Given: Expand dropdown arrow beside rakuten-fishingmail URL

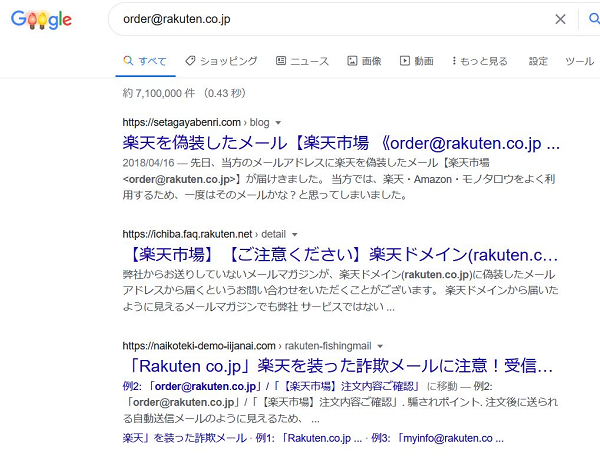Looking at the screenshot, I should pos(380,346).
